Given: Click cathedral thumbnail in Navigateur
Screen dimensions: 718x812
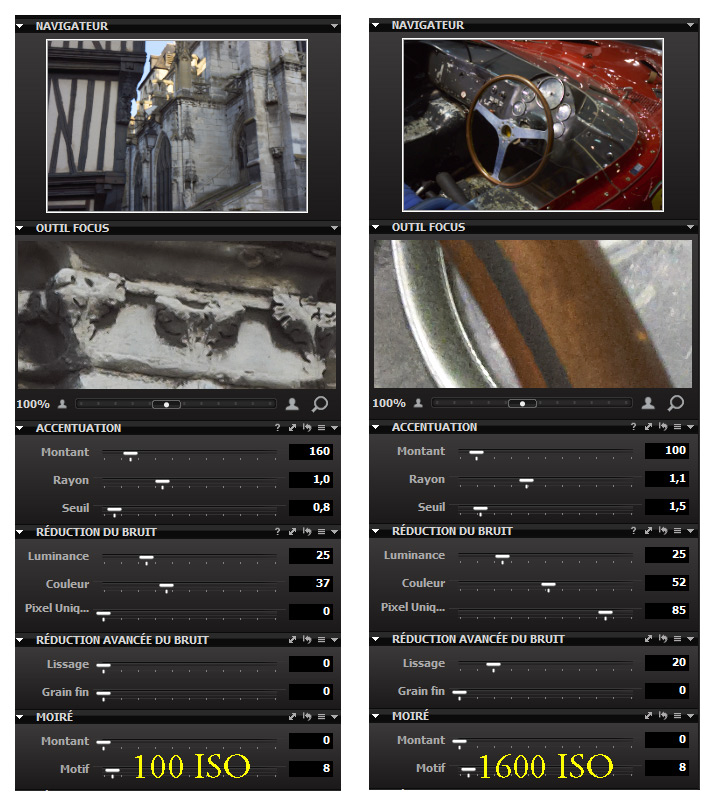Looking at the screenshot, I should 177,126.
